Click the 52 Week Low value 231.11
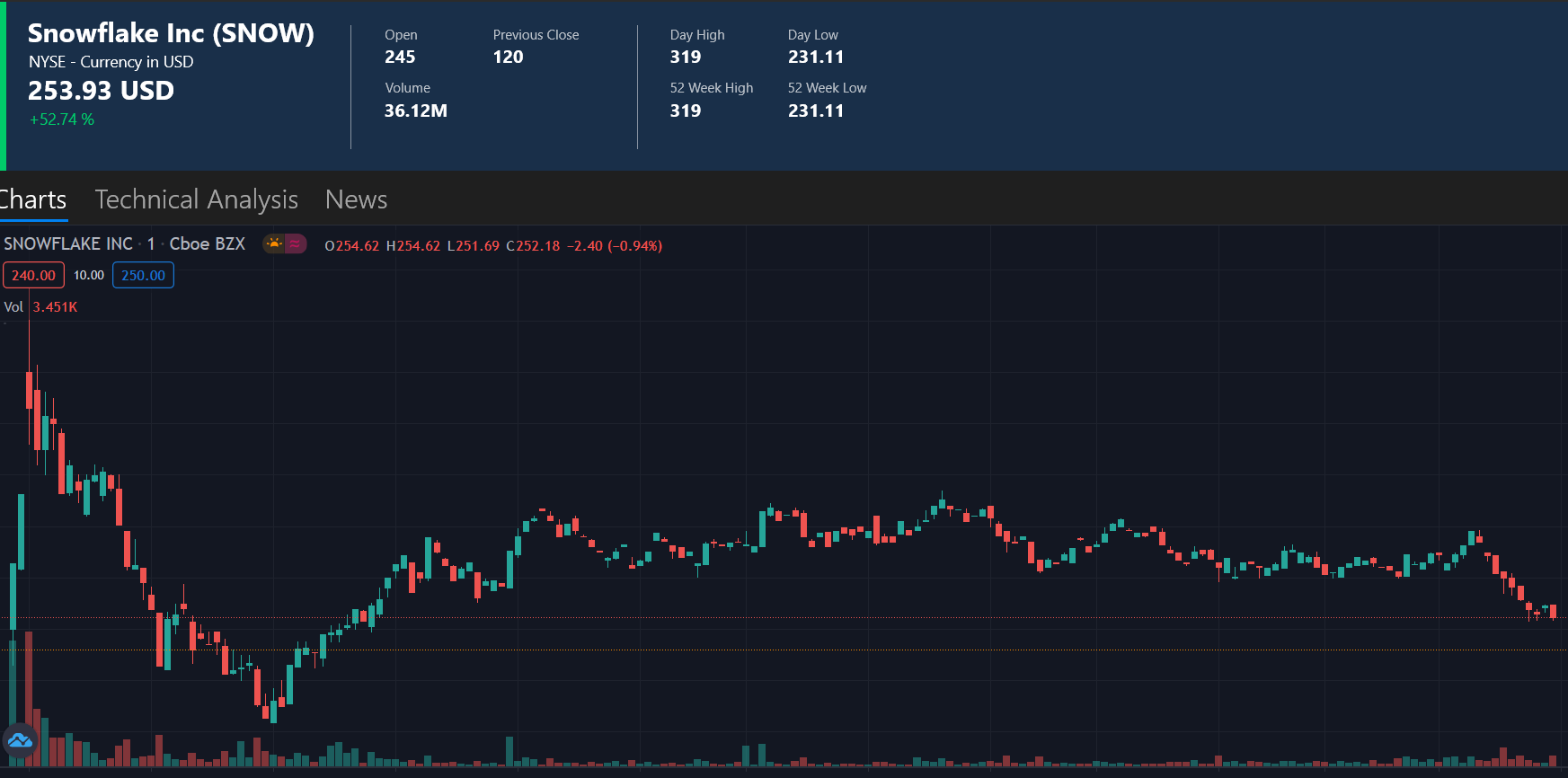The width and height of the screenshot is (1568, 778). pyautogui.click(x=816, y=111)
